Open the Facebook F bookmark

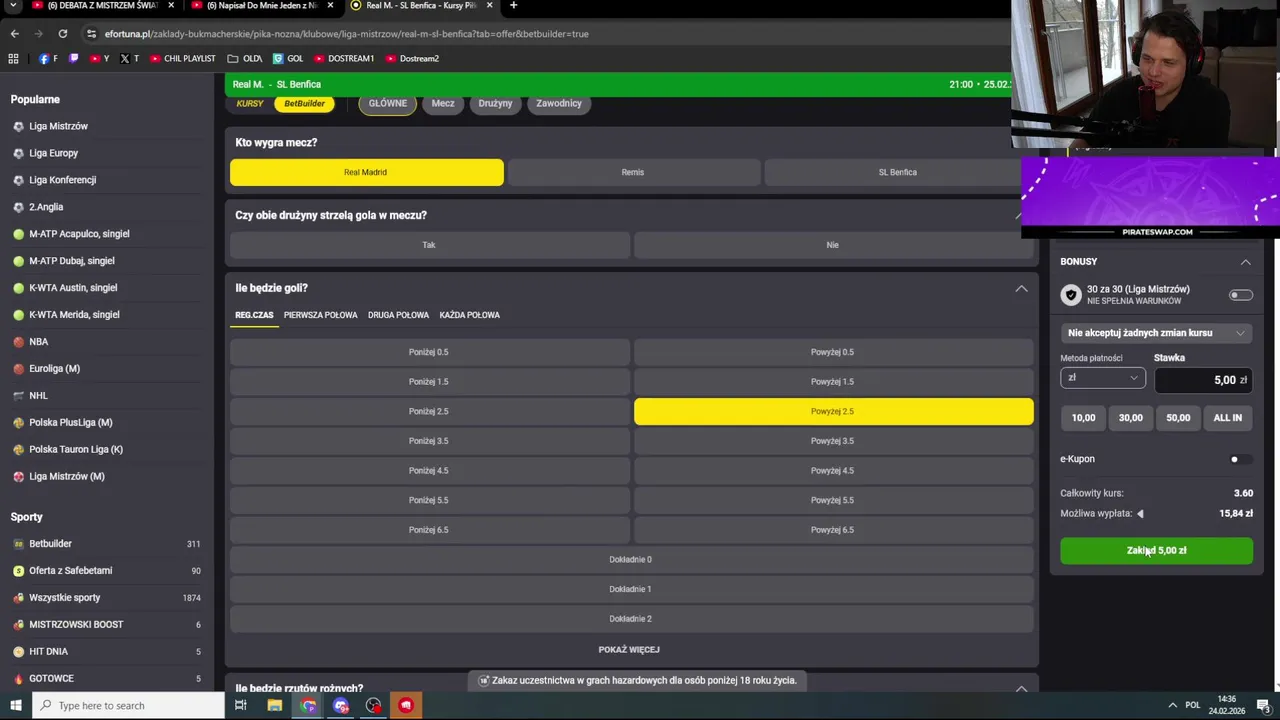[x=48, y=59]
